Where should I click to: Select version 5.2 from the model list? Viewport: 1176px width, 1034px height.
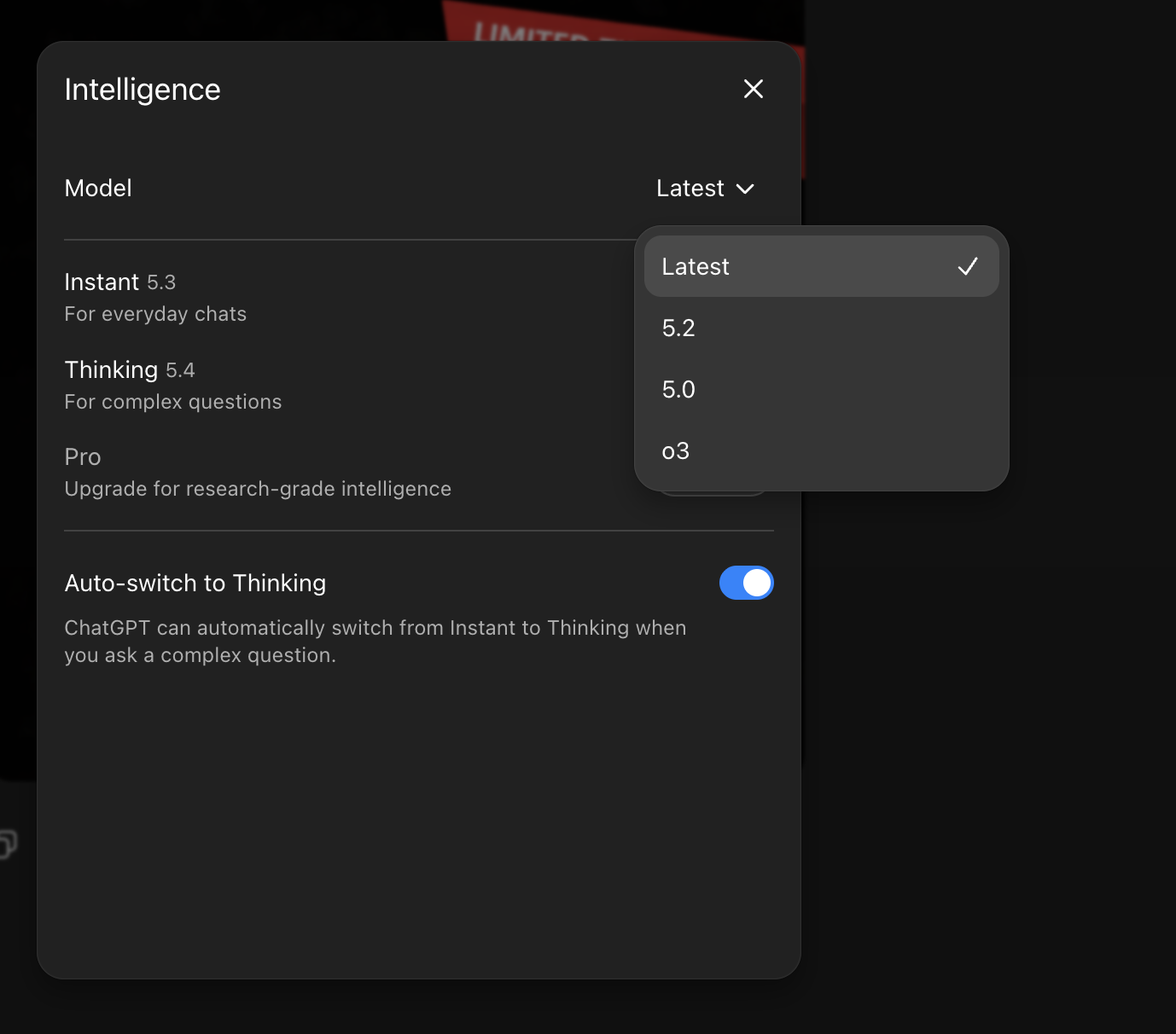pyautogui.click(x=679, y=328)
